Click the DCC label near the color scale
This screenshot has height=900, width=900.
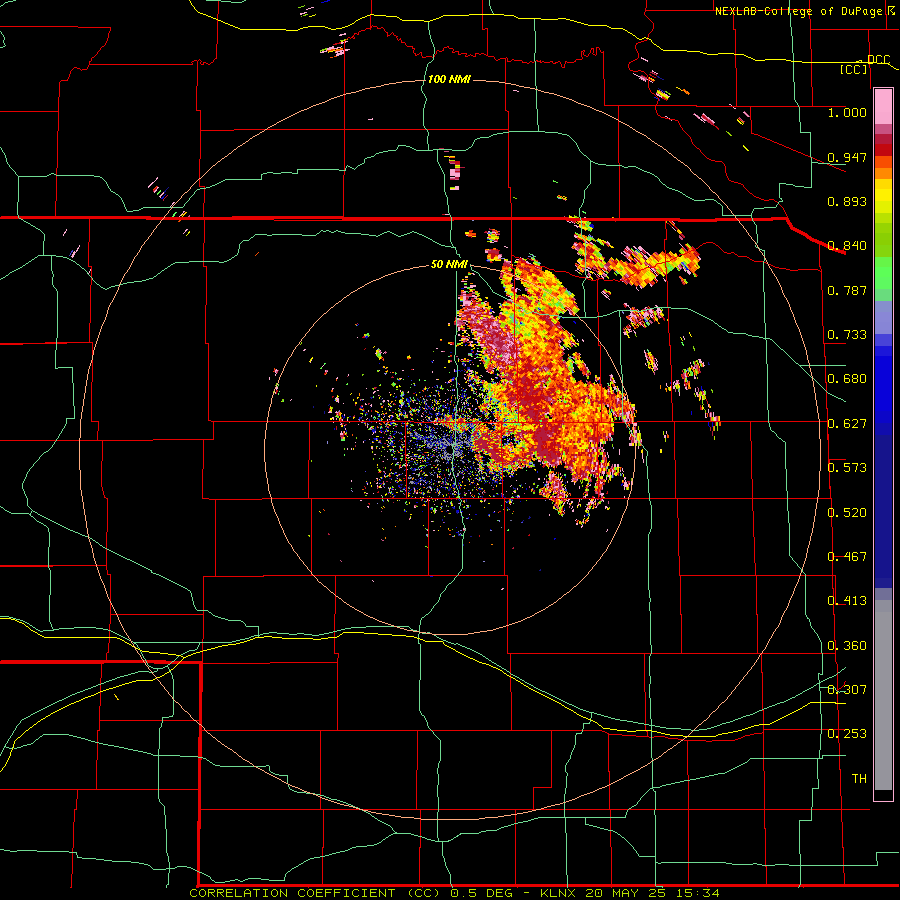(x=878, y=60)
